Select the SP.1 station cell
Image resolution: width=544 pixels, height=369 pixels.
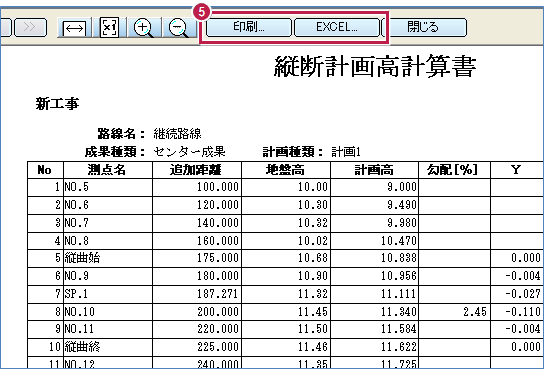[108, 294]
